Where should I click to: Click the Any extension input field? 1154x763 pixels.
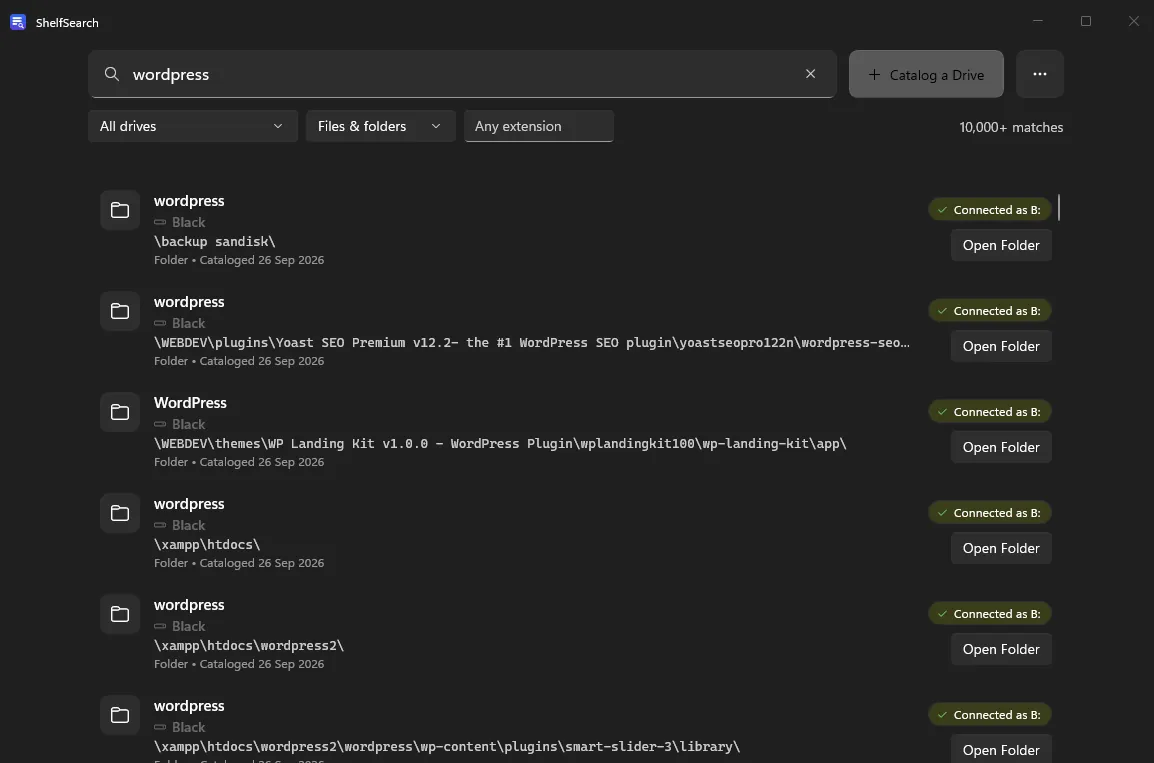click(539, 126)
